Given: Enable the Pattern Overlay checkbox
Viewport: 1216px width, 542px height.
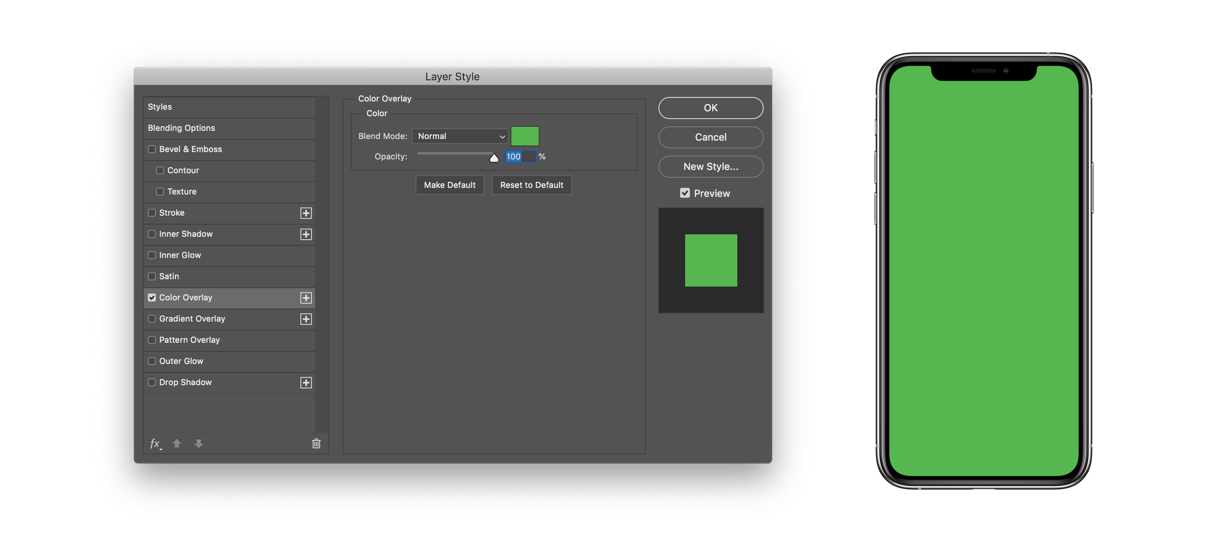Looking at the screenshot, I should 152,340.
